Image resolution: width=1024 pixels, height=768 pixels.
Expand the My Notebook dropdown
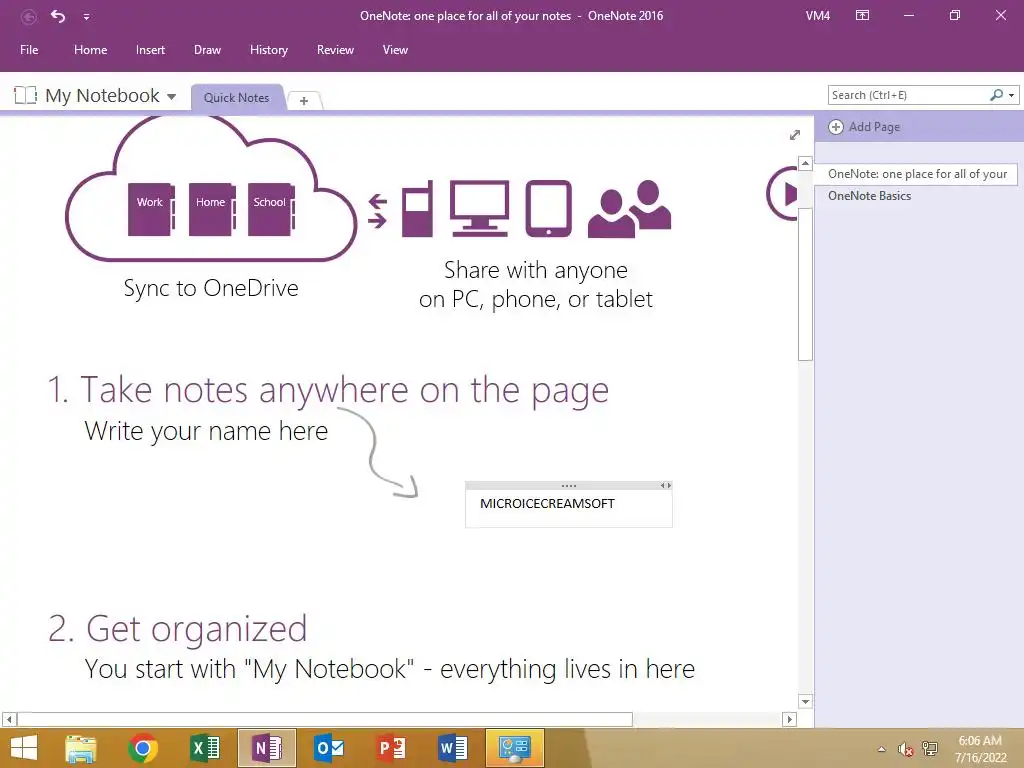coord(172,97)
